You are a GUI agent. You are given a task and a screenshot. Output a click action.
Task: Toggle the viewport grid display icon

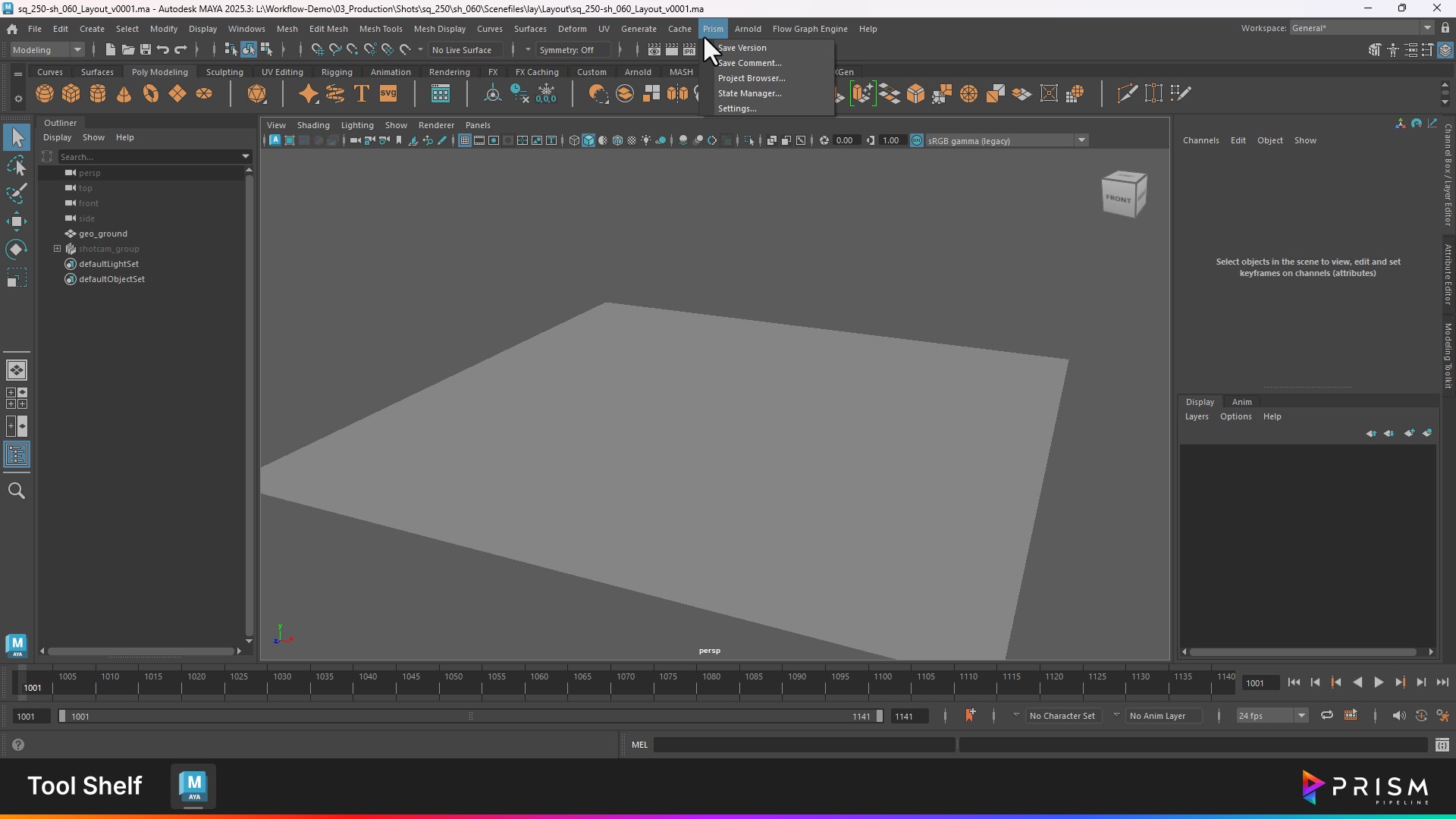[x=465, y=140]
